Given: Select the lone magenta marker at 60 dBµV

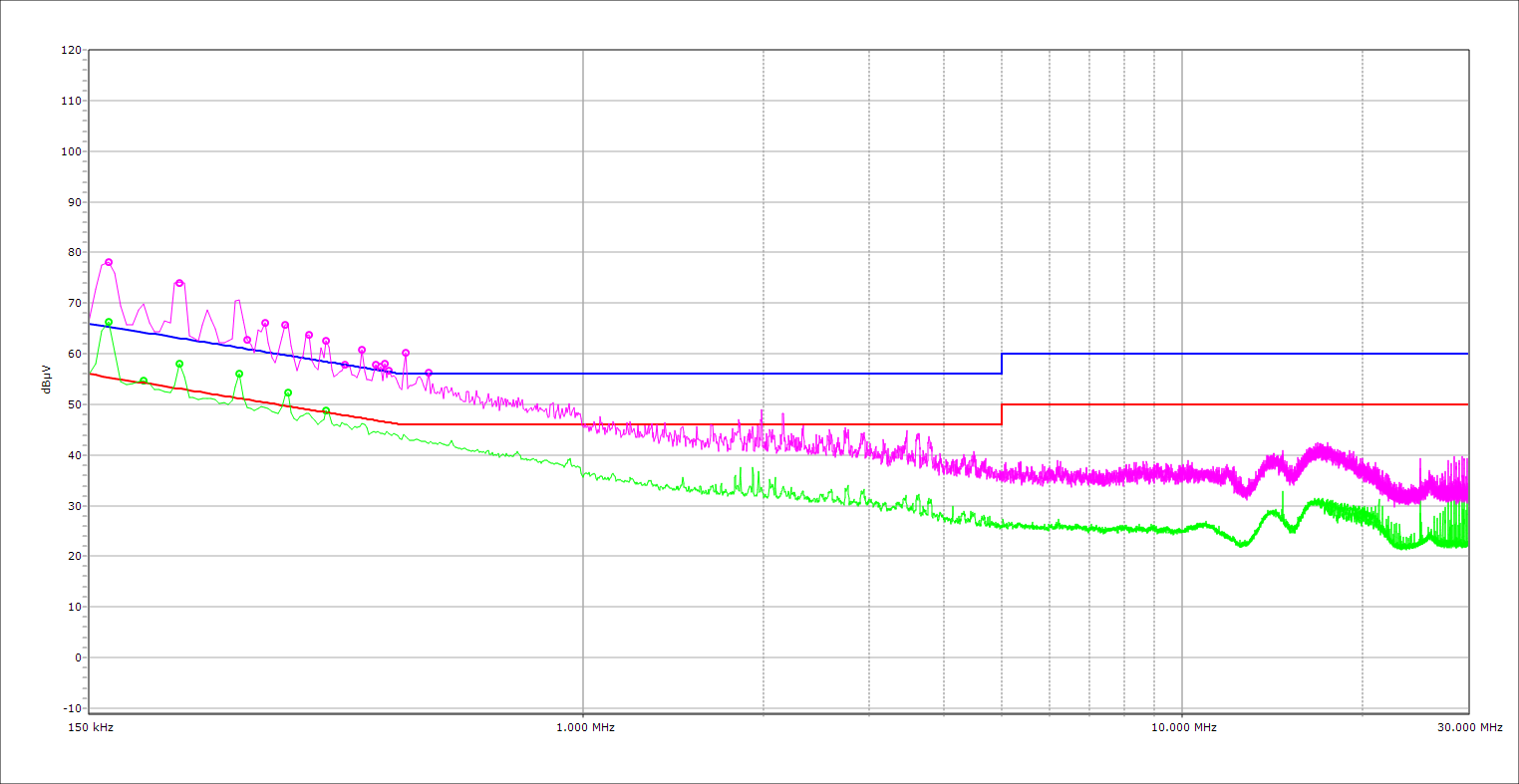Looking at the screenshot, I should (x=406, y=353).
